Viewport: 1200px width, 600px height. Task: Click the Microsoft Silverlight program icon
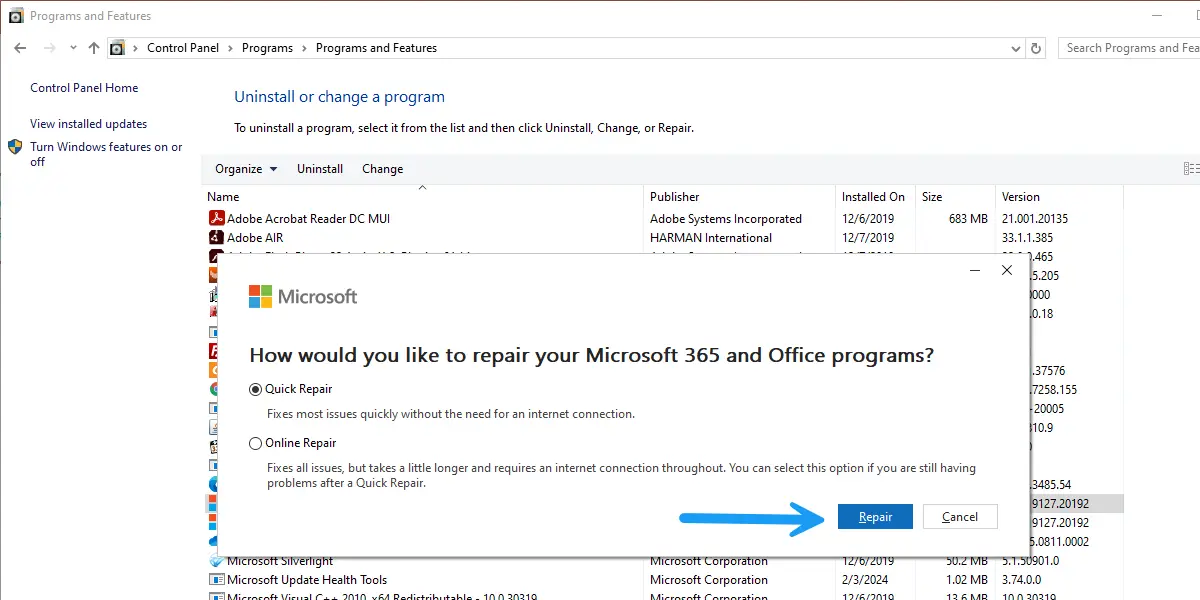(215, 561)
